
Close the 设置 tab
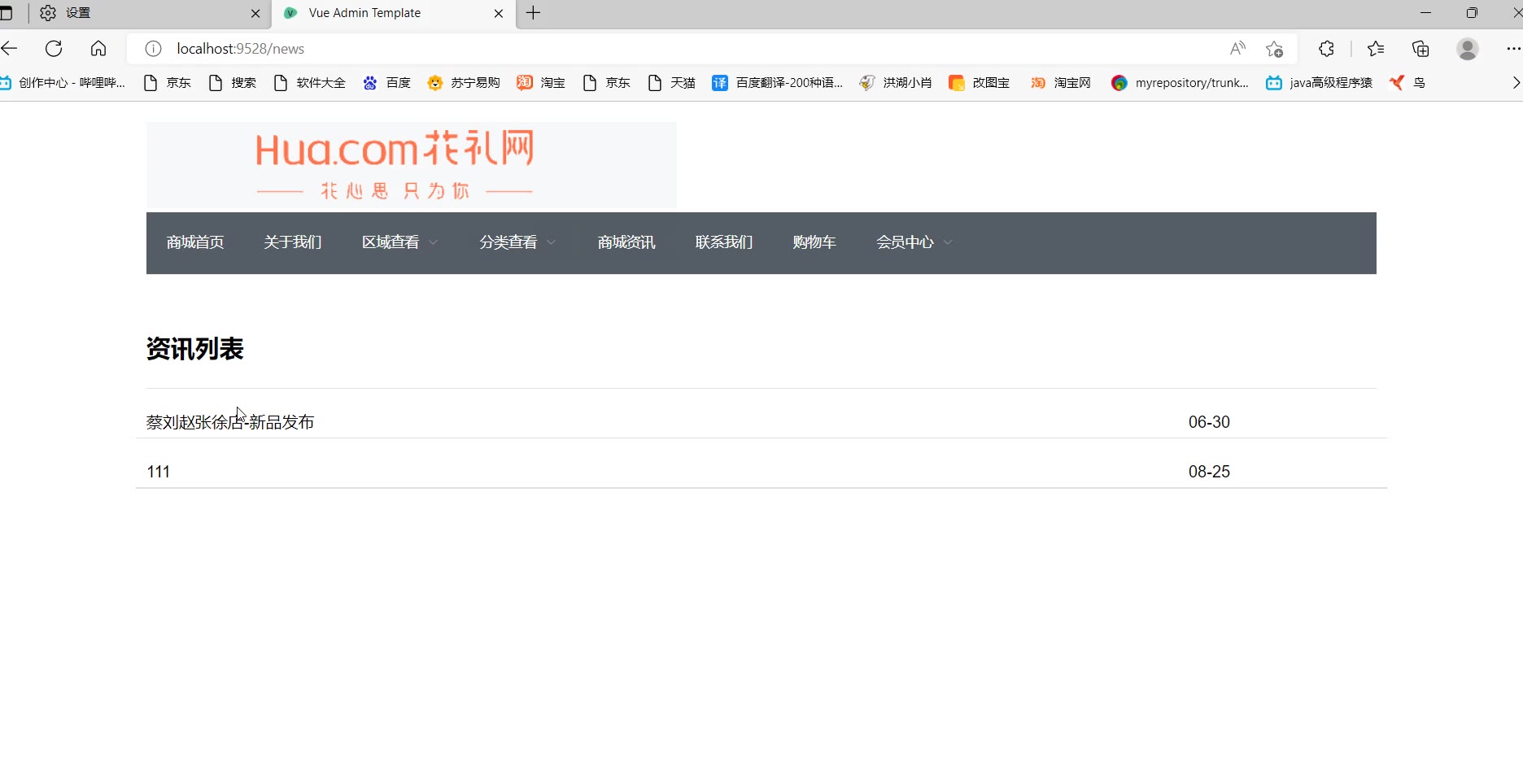tap(255, 13)
